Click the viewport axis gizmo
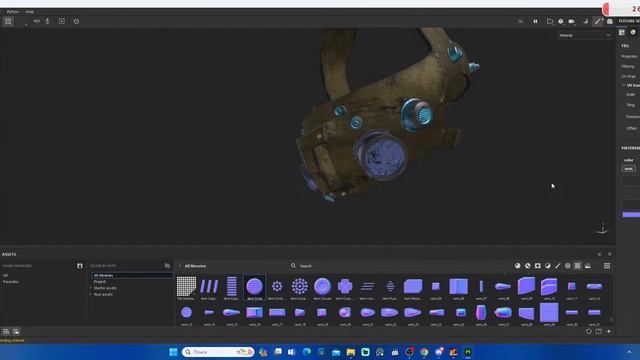The image size is (640, 360). click(x=602, y=229)
